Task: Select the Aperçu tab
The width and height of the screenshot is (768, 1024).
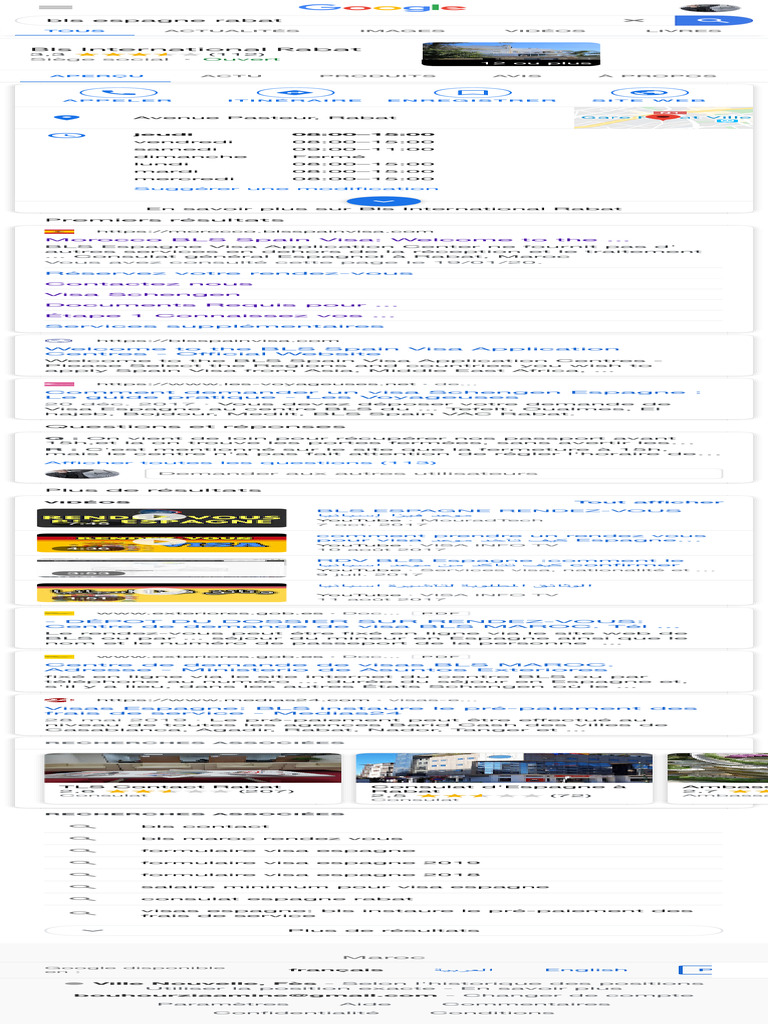Action: click(95, 76)
